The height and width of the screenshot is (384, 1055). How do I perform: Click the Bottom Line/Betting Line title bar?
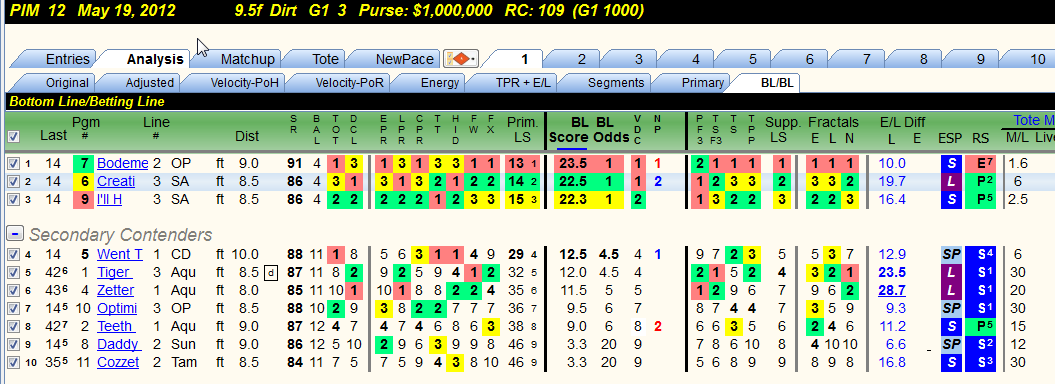pyautogui.click(x=530, y=102)
